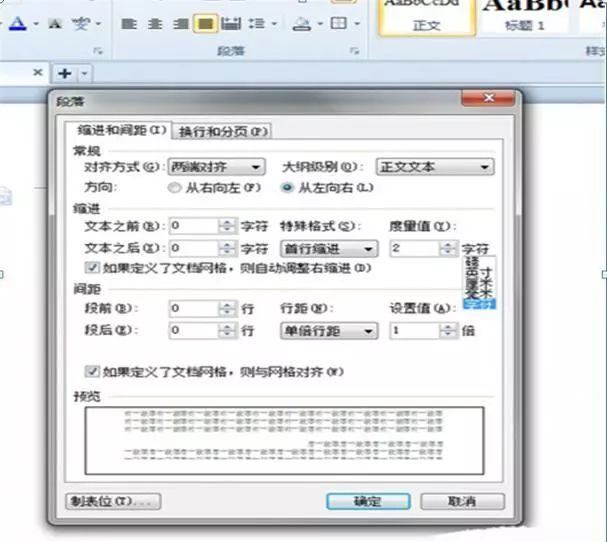
Task: Toggle the highlighted justify alignment icon
Action: (205, 24)
